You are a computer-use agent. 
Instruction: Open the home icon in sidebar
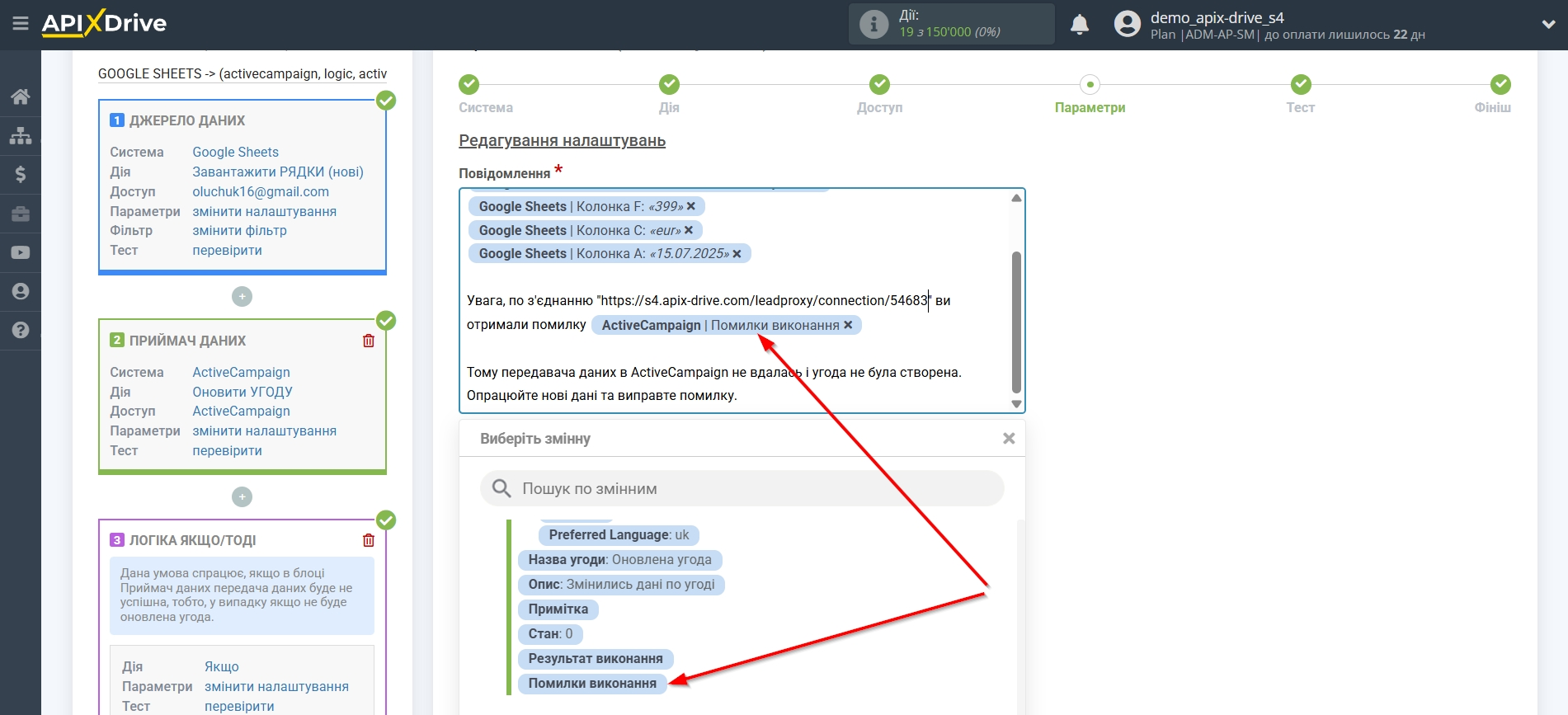coord(21,96)
